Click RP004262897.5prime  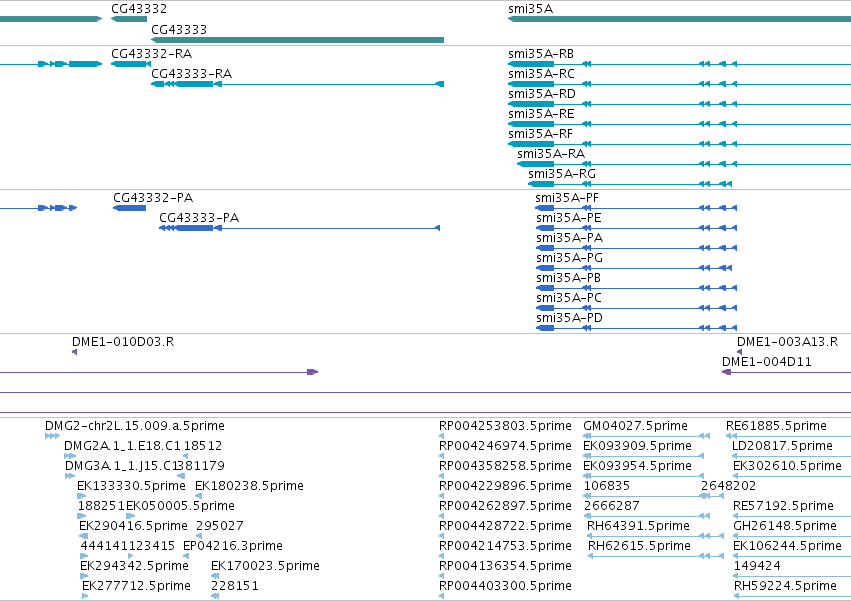click(x=505, y=506)
